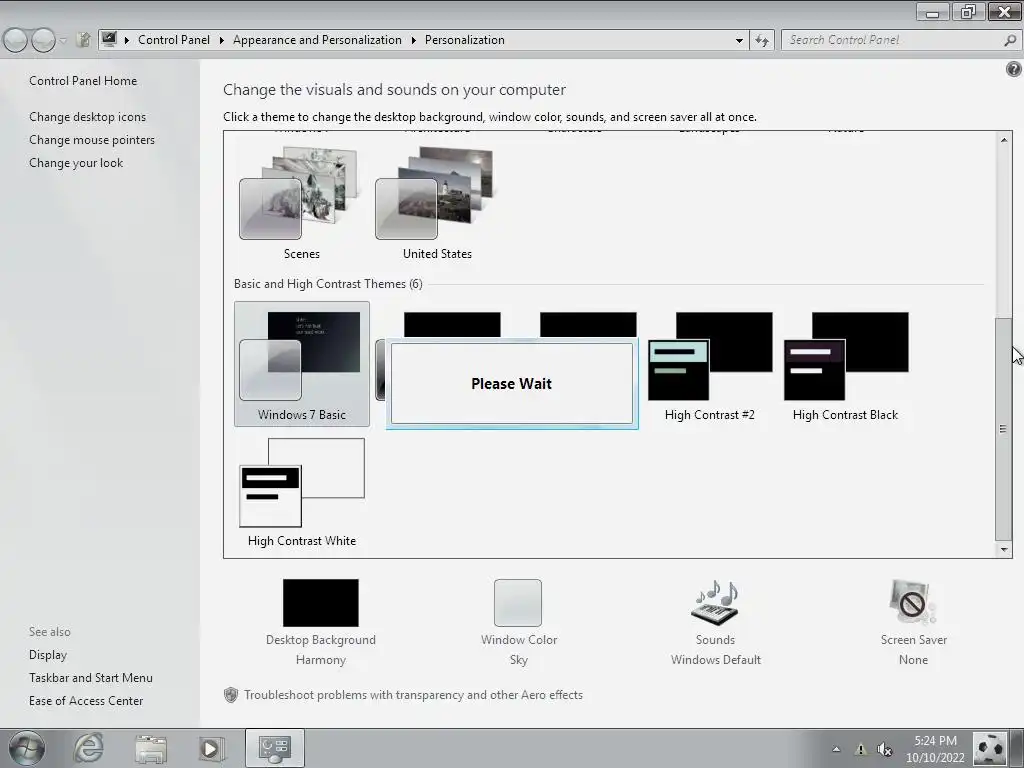1024x768 pixels.
Task: Click the Help question mark icon
Action: coord(1013,69)
